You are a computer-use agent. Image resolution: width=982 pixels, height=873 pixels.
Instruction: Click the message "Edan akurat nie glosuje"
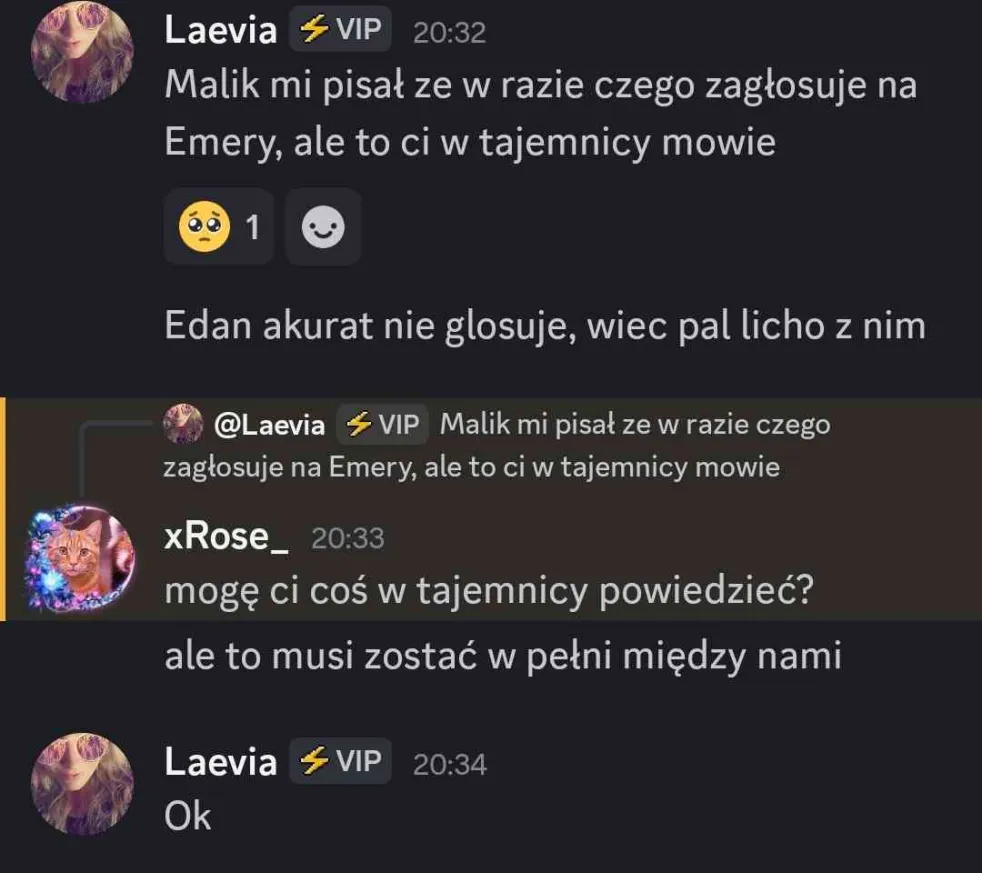[x=545, y=326]
